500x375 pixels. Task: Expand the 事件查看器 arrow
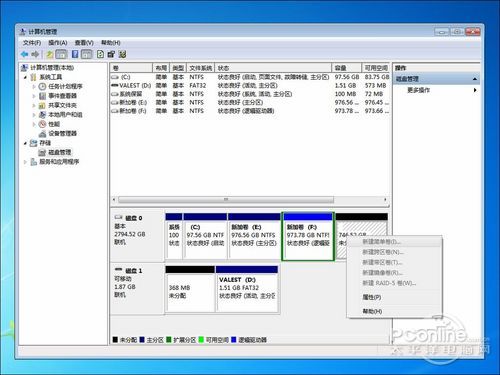point(34,96)
